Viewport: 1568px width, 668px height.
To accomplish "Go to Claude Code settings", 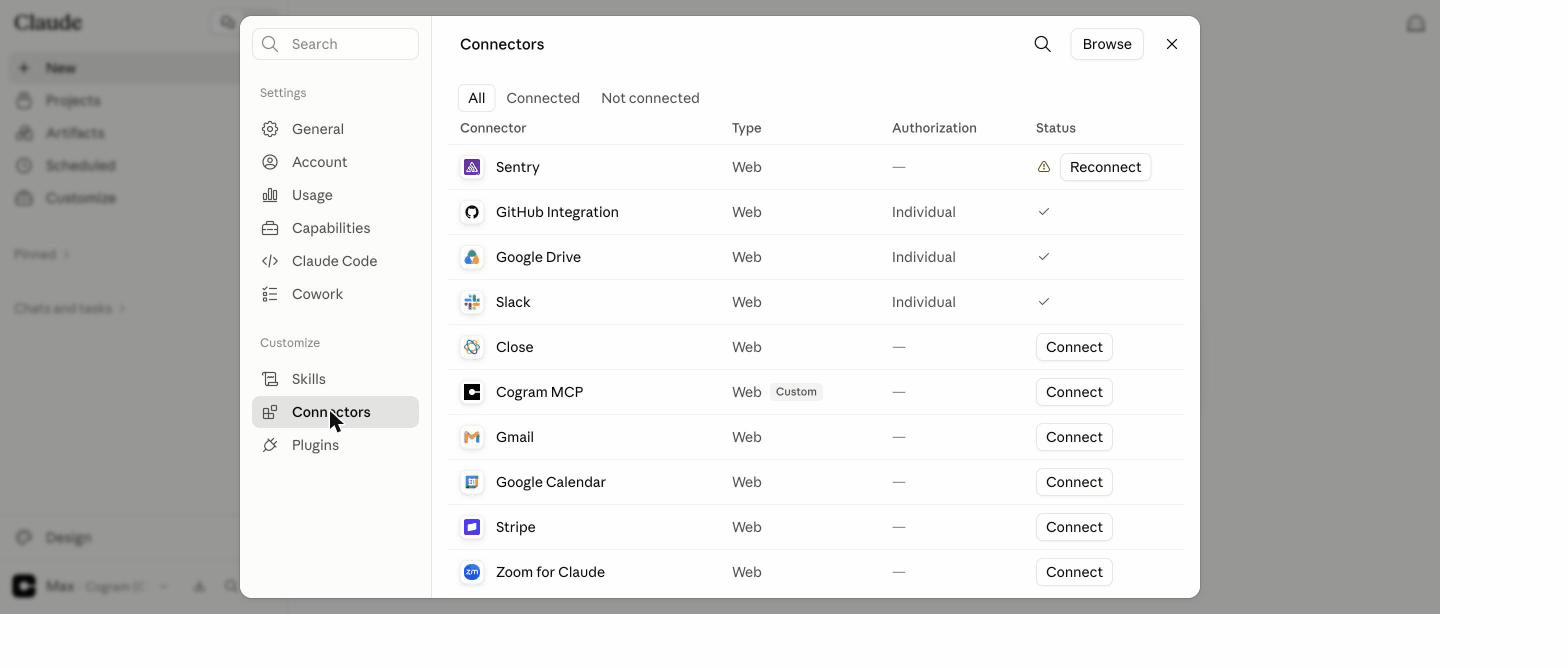I will 335,261.
